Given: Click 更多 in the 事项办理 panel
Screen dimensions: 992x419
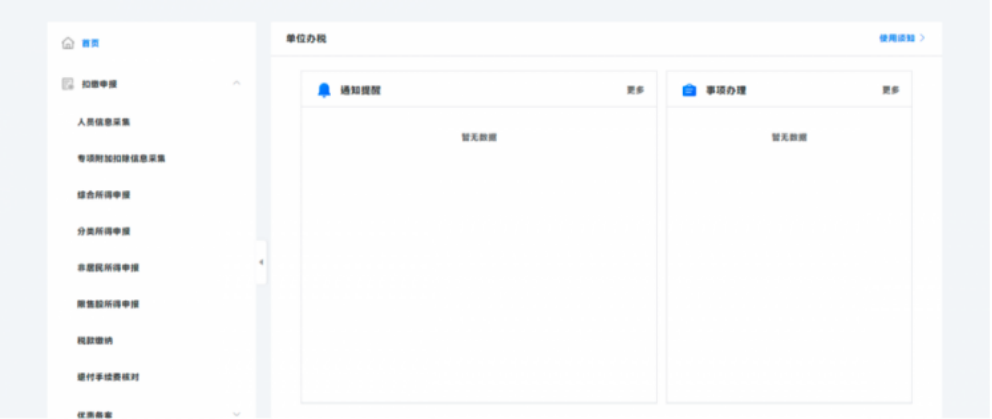Looking at the screenshot, I should click(891, 91).
